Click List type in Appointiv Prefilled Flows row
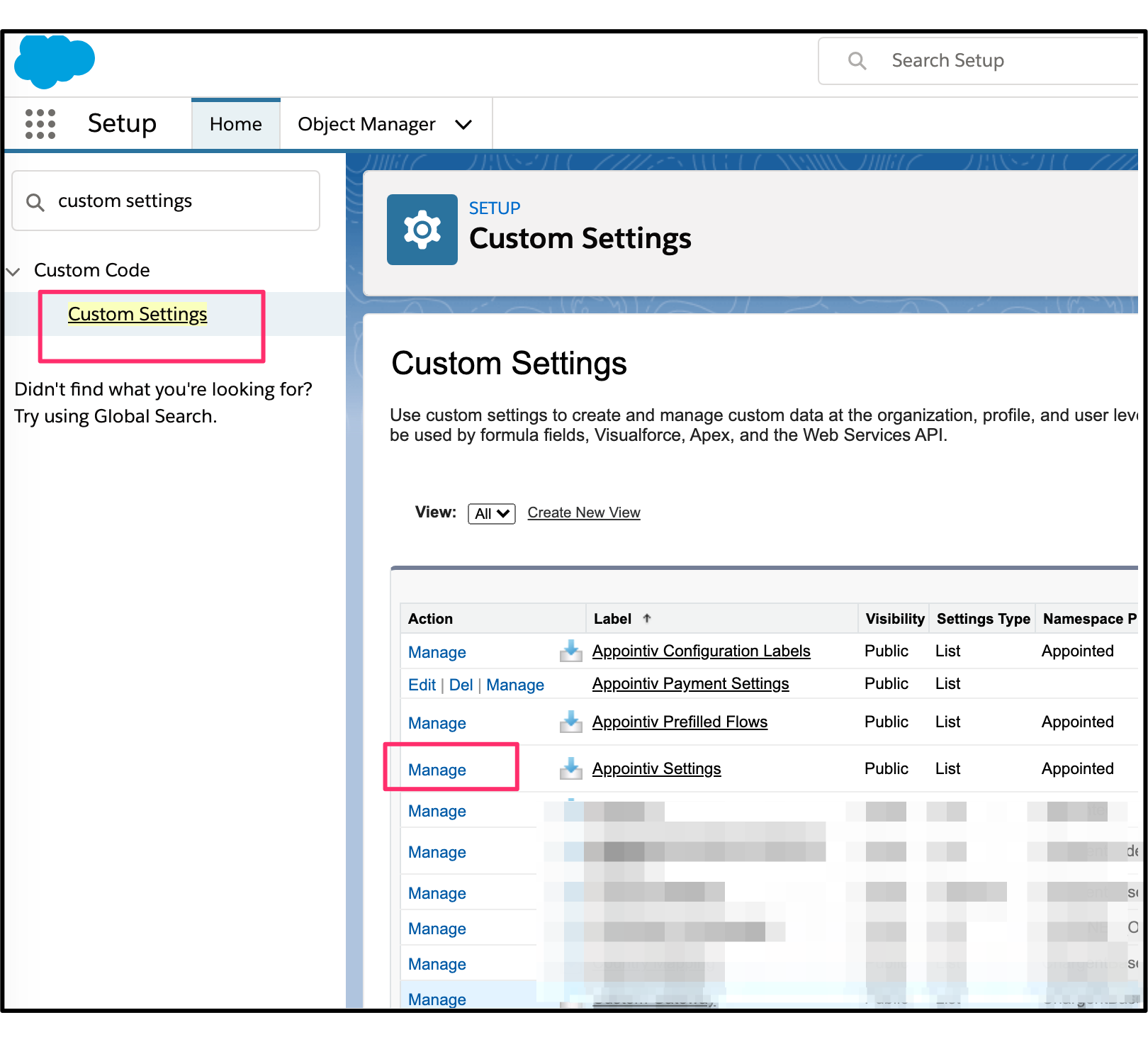Screen dimensions: 1148x1042 (947, 722)
